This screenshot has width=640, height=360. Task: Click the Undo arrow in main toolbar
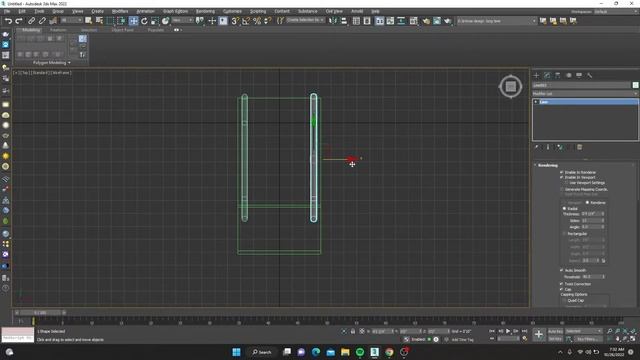[x=8, y=21]
